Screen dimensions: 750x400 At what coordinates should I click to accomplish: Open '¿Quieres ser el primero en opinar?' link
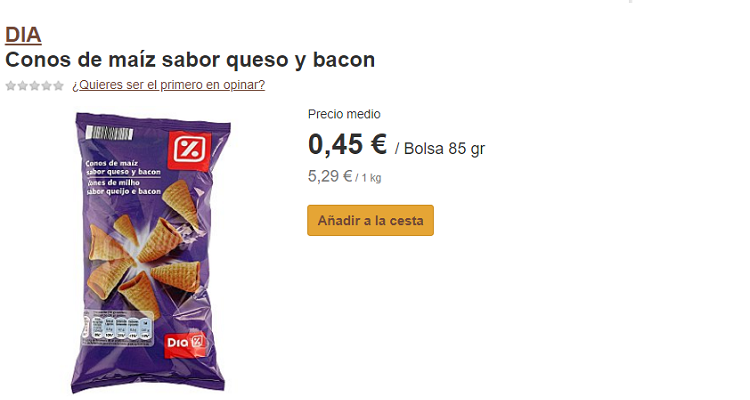point(168,85)
